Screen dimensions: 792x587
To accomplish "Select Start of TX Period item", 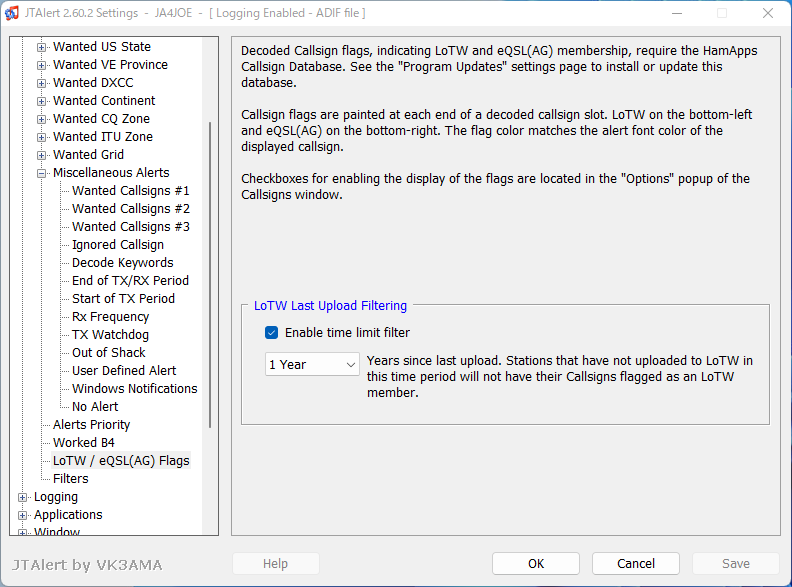I will pyautogui.click(x=123, y=299).
